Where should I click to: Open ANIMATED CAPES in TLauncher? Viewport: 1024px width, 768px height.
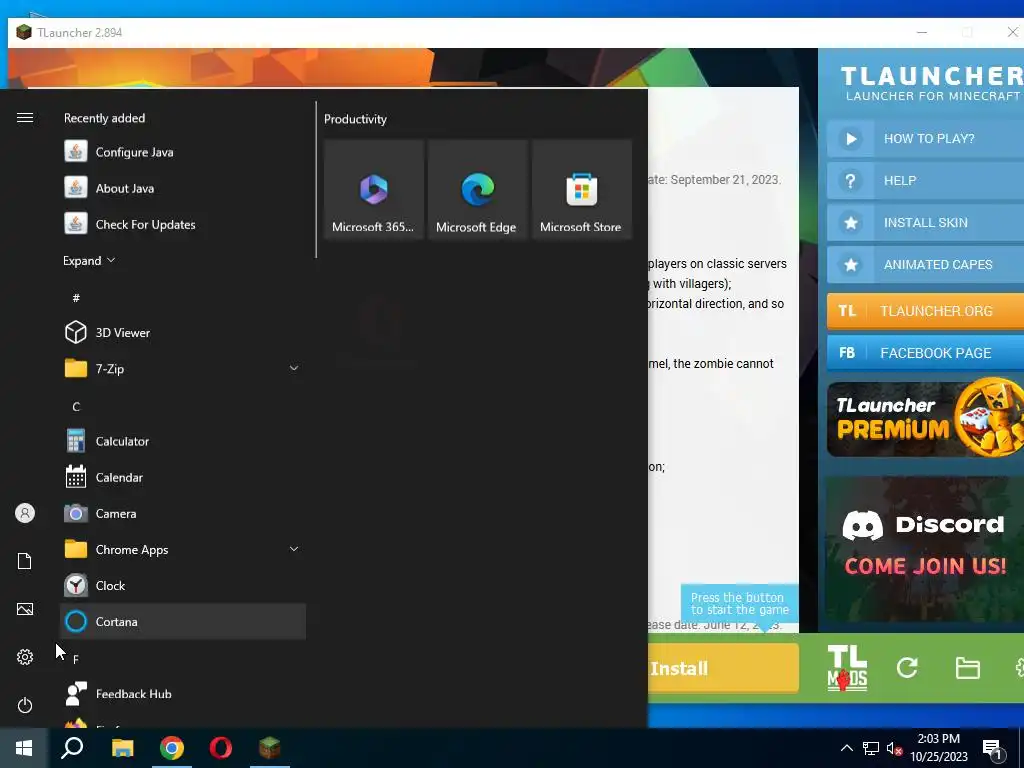[925, 264]
